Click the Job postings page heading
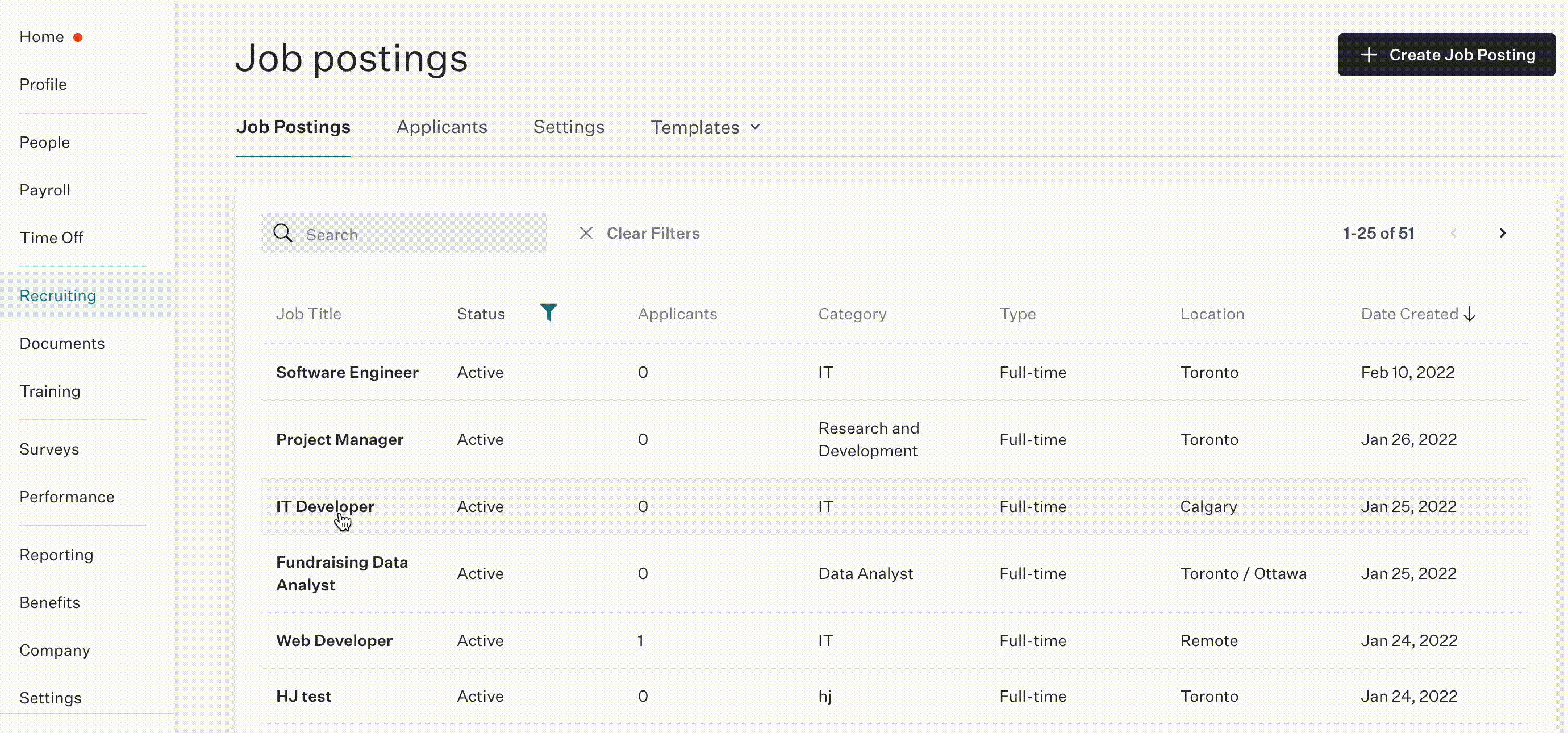 click(352, 59)
